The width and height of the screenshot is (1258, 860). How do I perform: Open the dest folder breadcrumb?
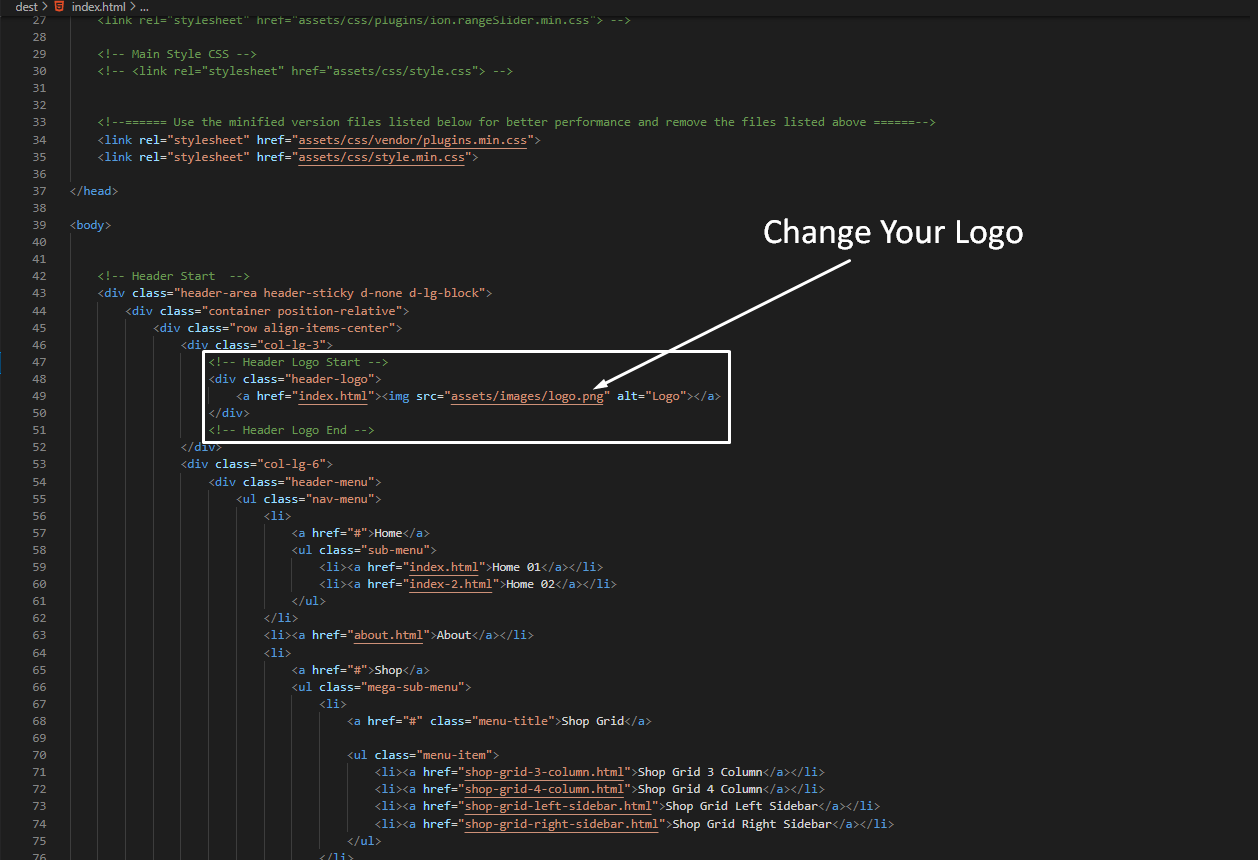(26, 7)
